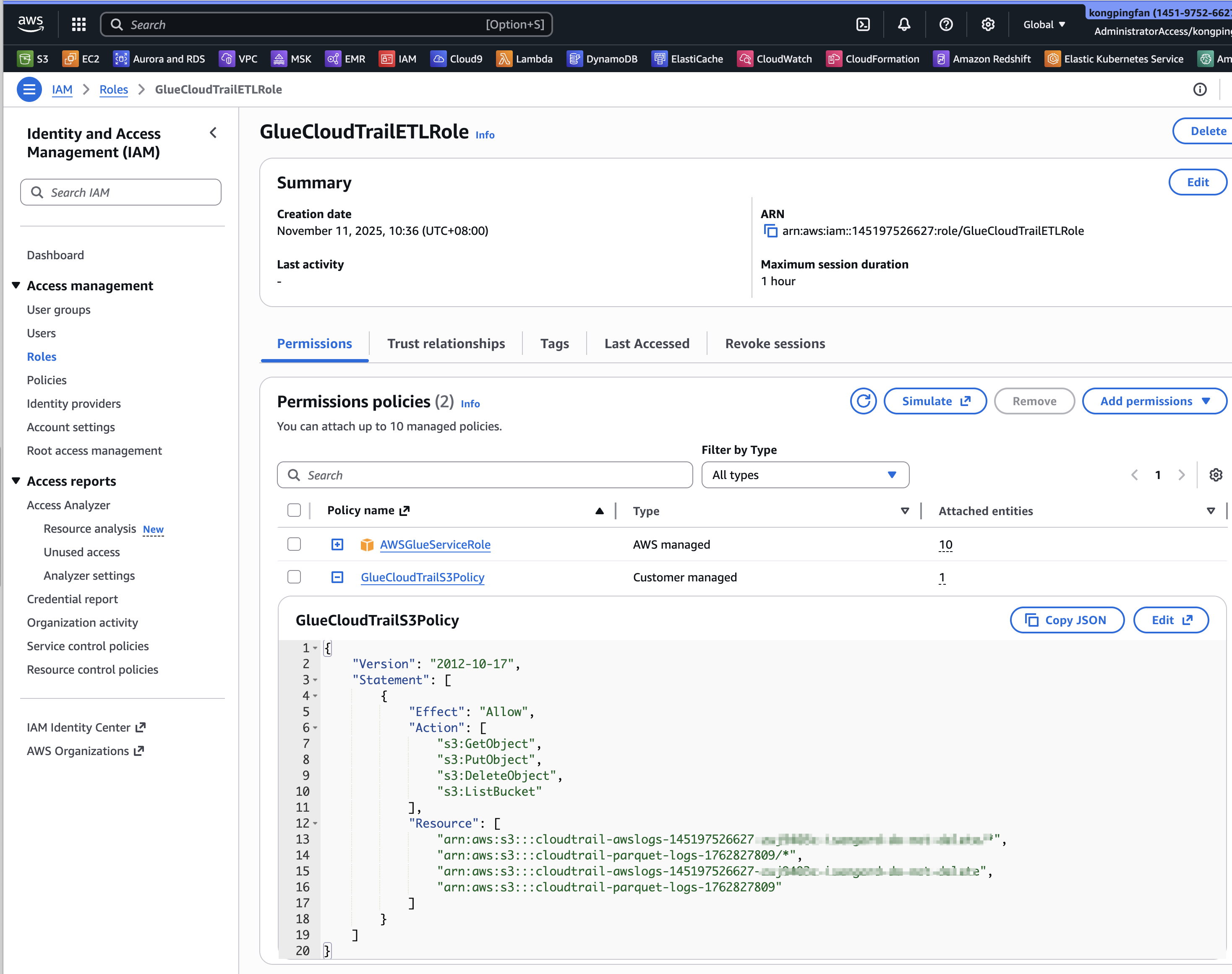1232x974 pixels.
Task: Open the AWS services grid menu
Action: 79,24
